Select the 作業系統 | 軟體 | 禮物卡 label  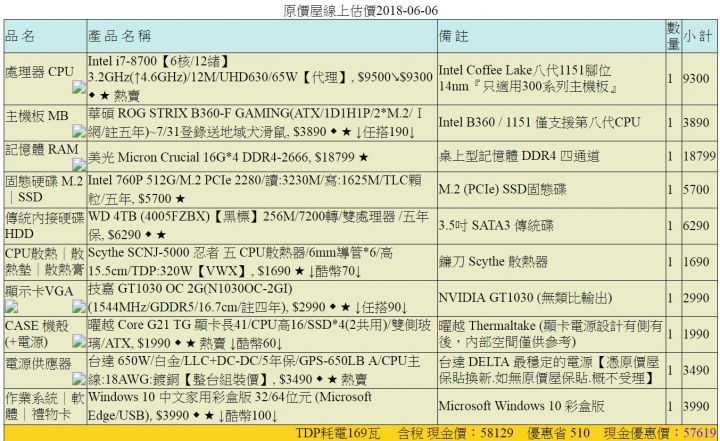pyautogui.click(x=45, y=406)
